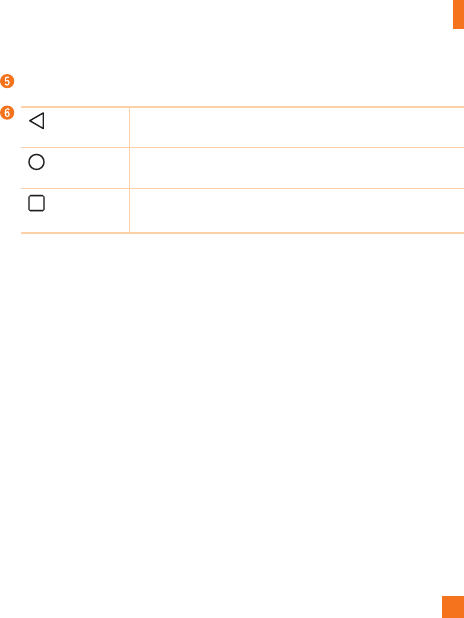The height and width of the screenshot is (618, 464).
Task: Click the empty cell beside Home icon
Action: point(297,168)
